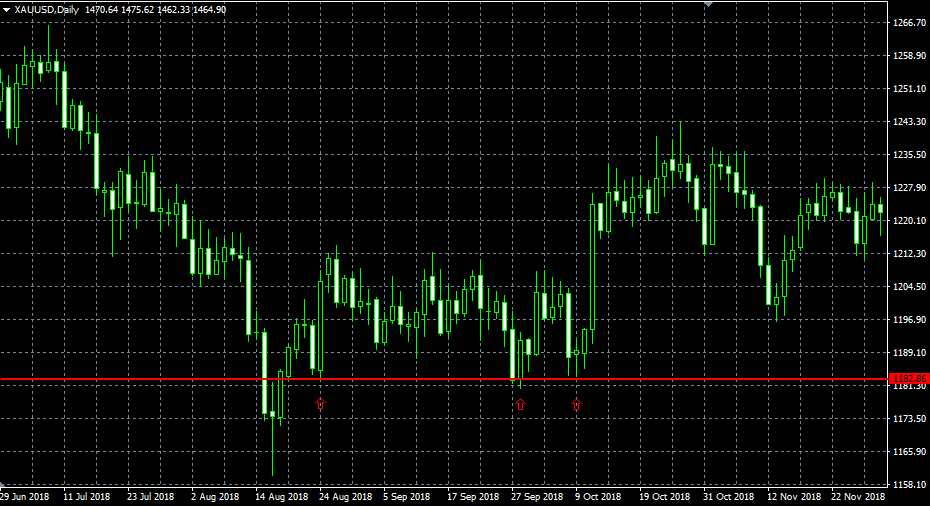Click the 1258.90 price scale label
Image resolution: width=930 pixels, height=506 pixels.
tap(909, 56)
